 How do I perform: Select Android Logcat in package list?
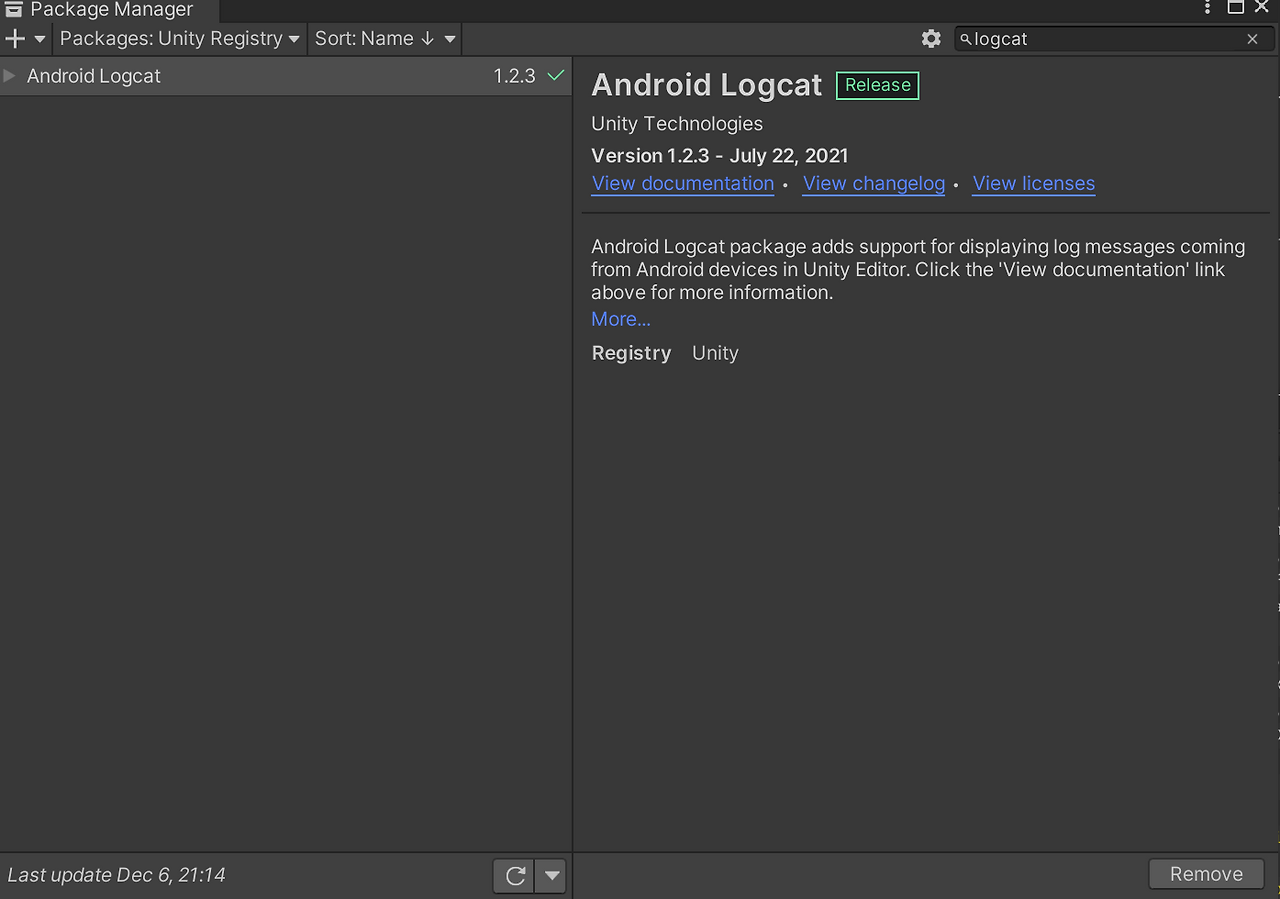point(285,76)
